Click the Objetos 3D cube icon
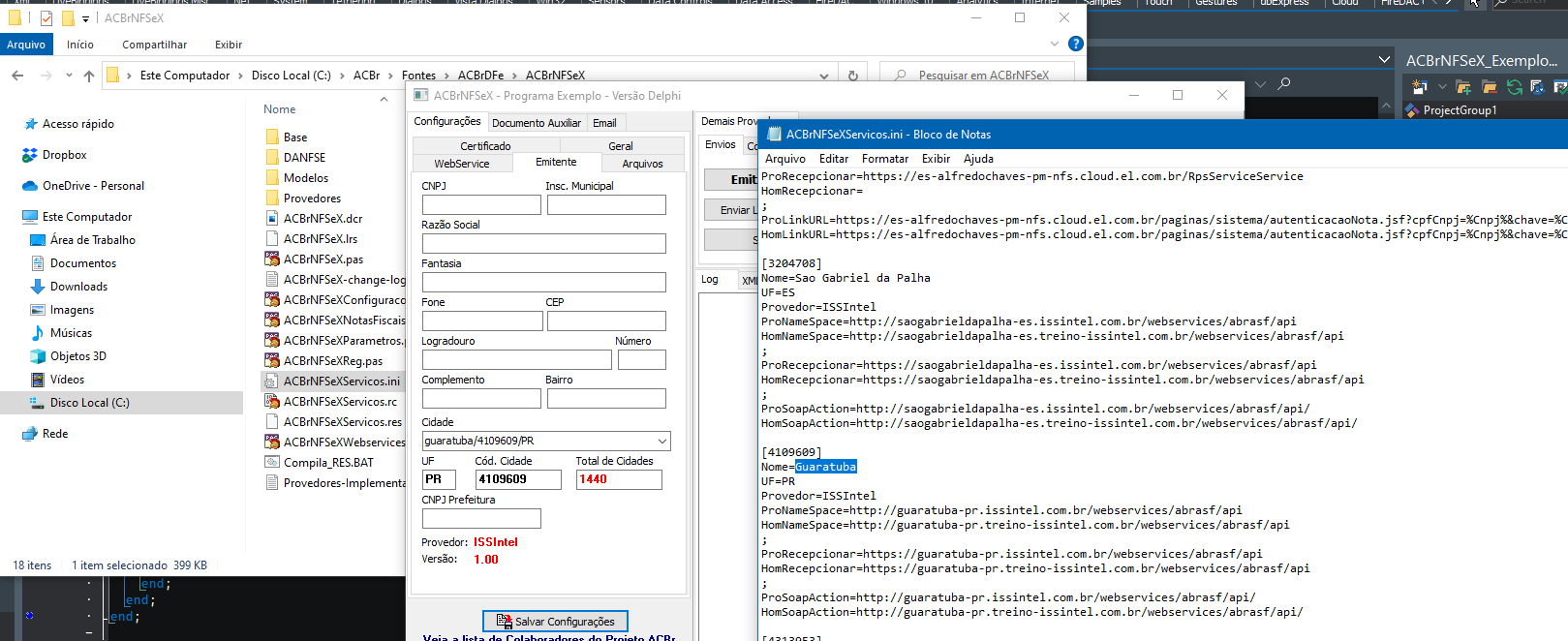 click(38, 356)
